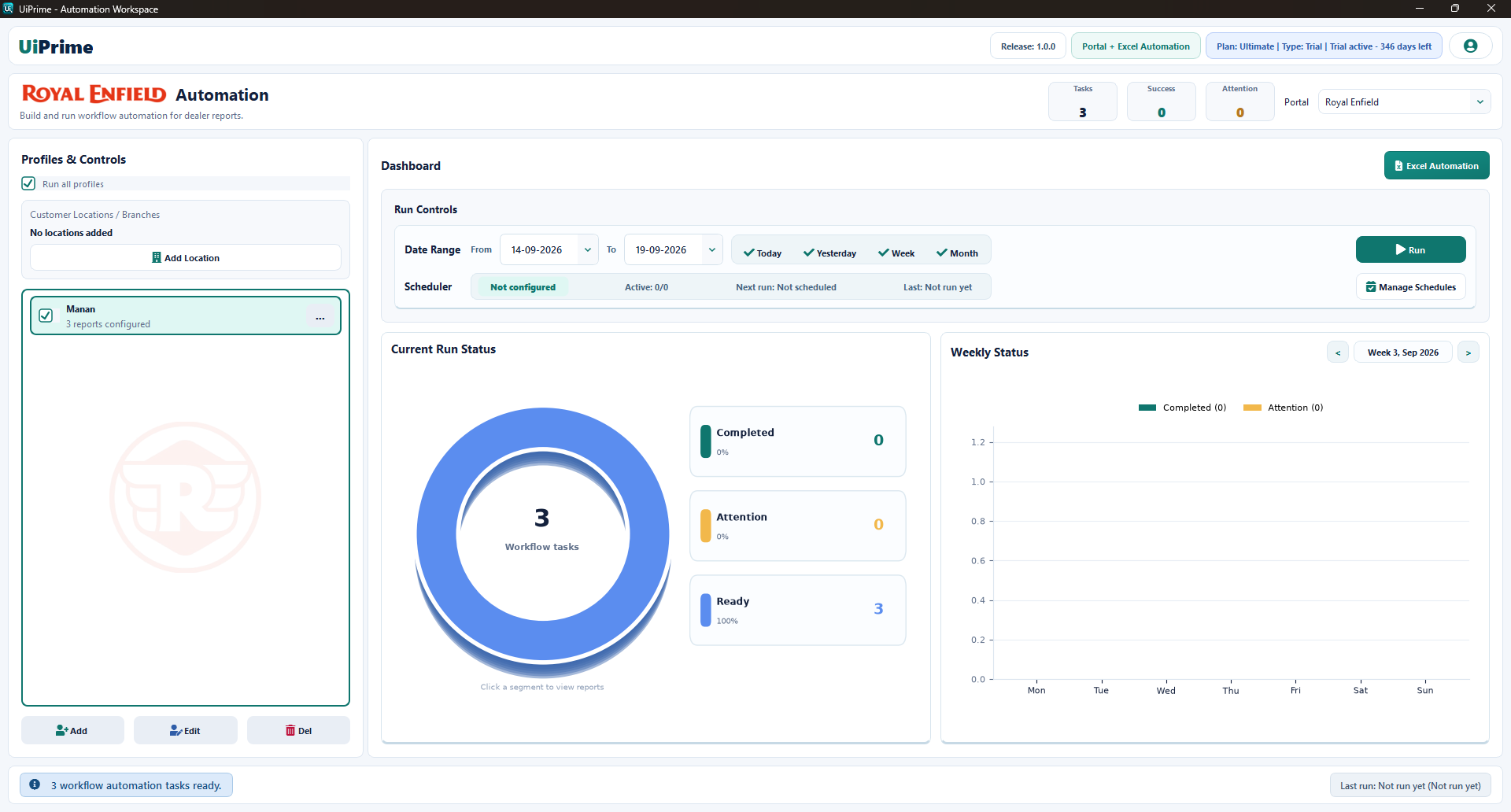Click '3 reports configured' under Manan
The image size is (1511, 812).
108,324
